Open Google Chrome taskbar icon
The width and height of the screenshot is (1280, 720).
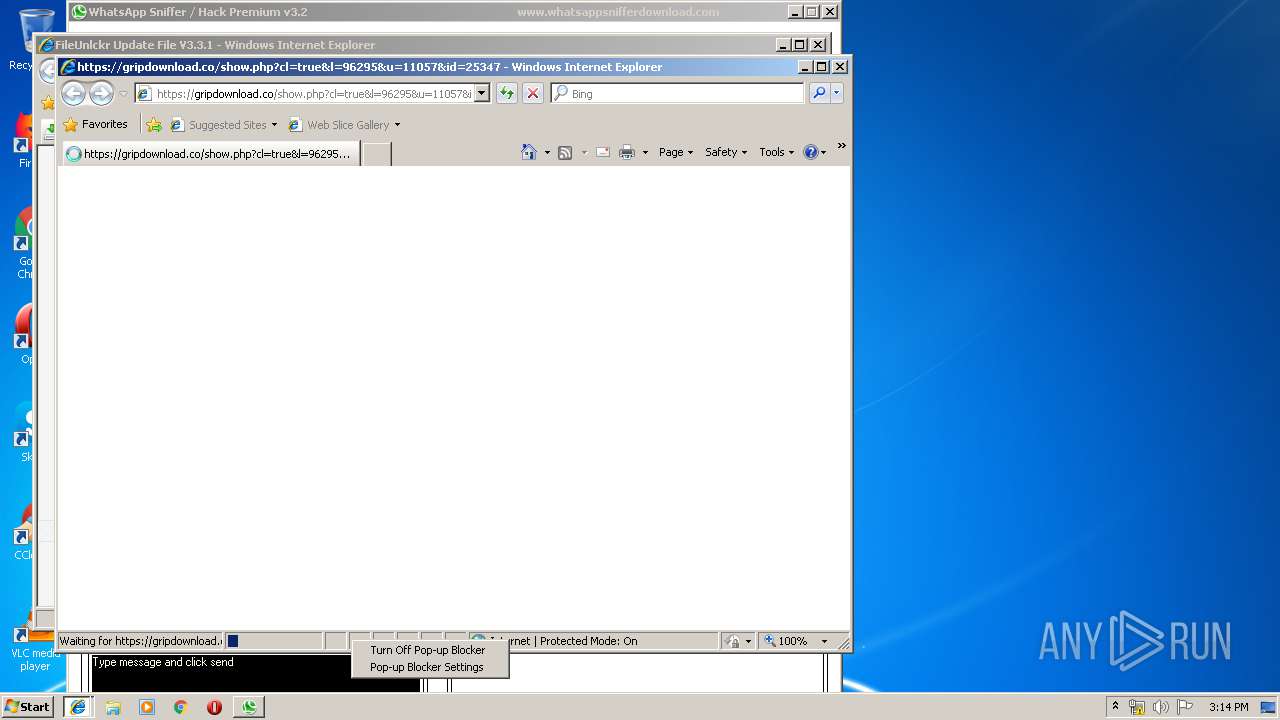[x=181, y=707]
